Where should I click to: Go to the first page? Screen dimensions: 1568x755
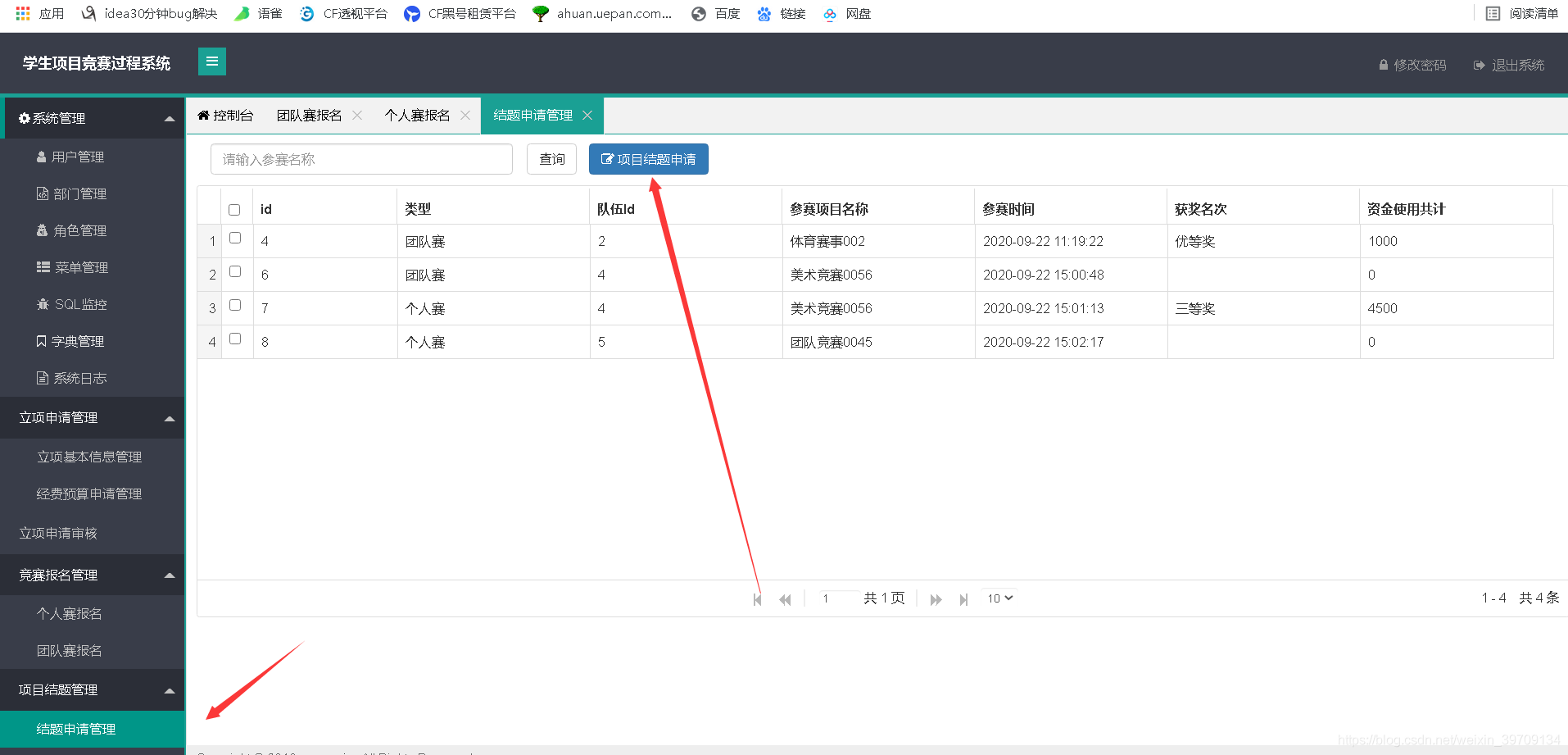tap(757, 599)
